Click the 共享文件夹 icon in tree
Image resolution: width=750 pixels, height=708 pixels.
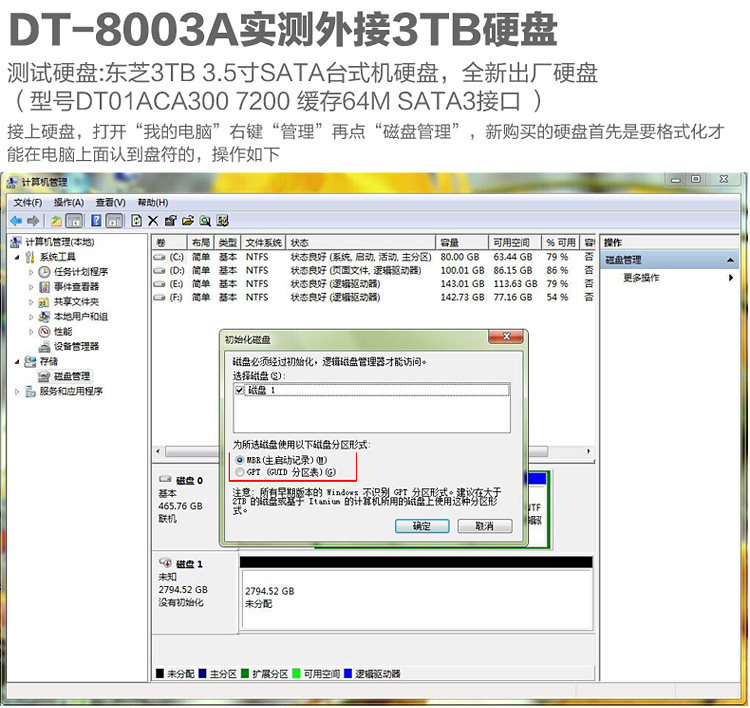(44, 302)
